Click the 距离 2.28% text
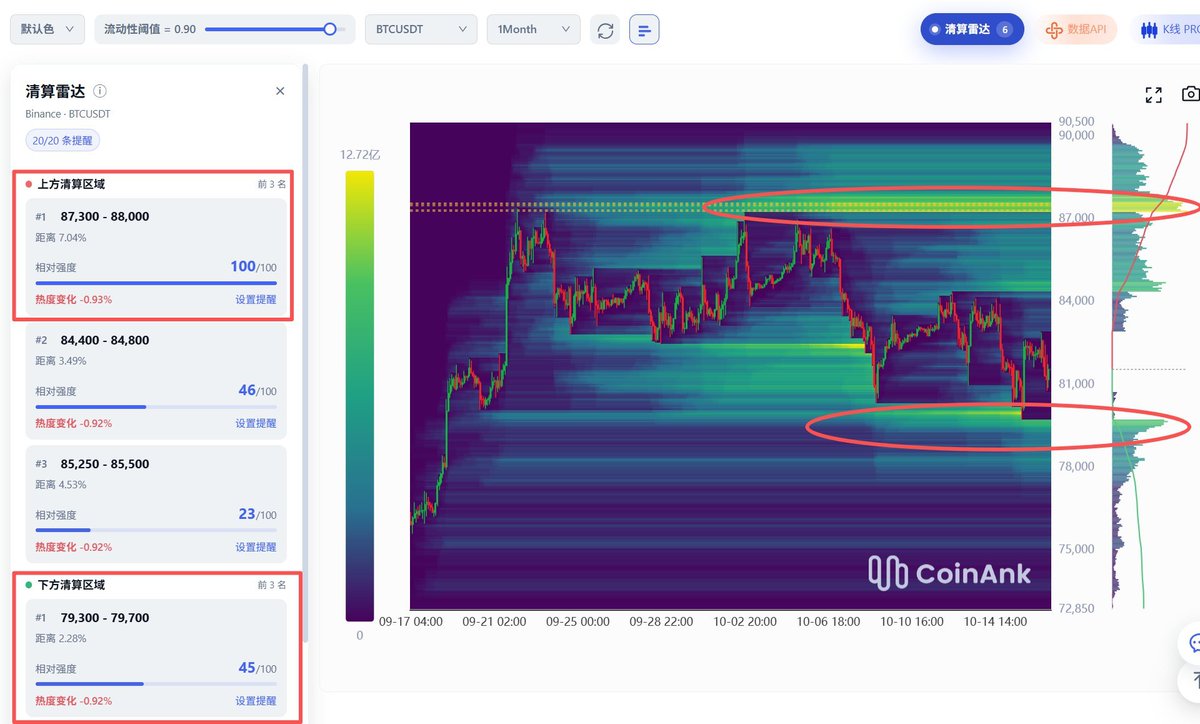 61,638
